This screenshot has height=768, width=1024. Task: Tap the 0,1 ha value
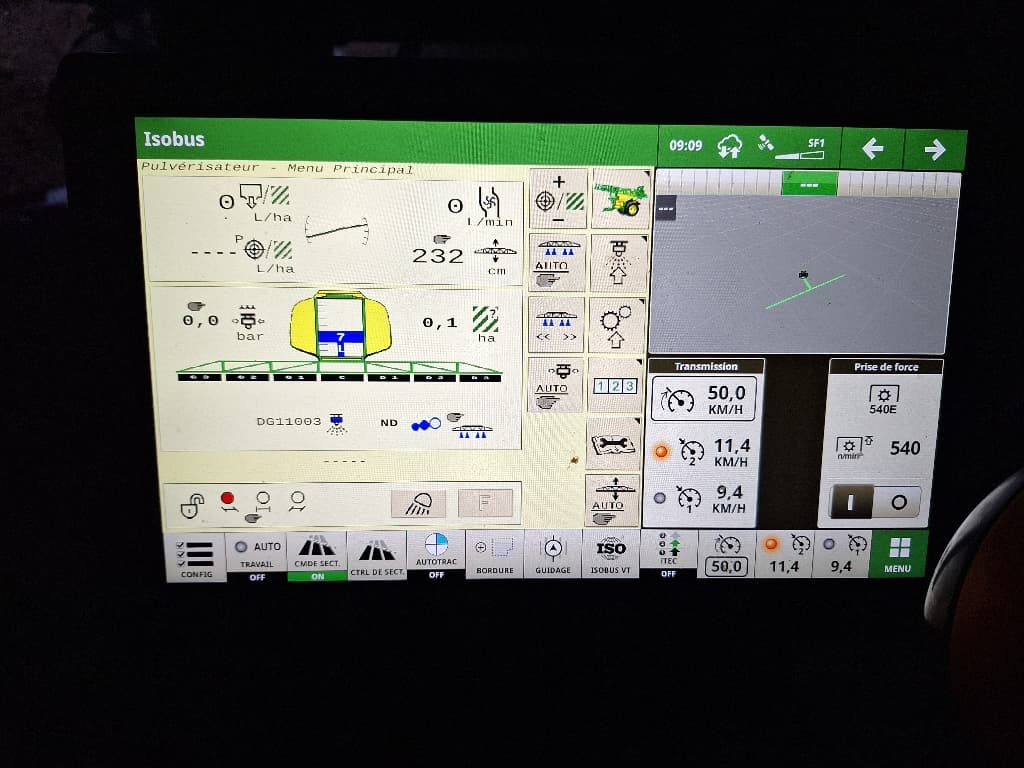pos(440,323)
